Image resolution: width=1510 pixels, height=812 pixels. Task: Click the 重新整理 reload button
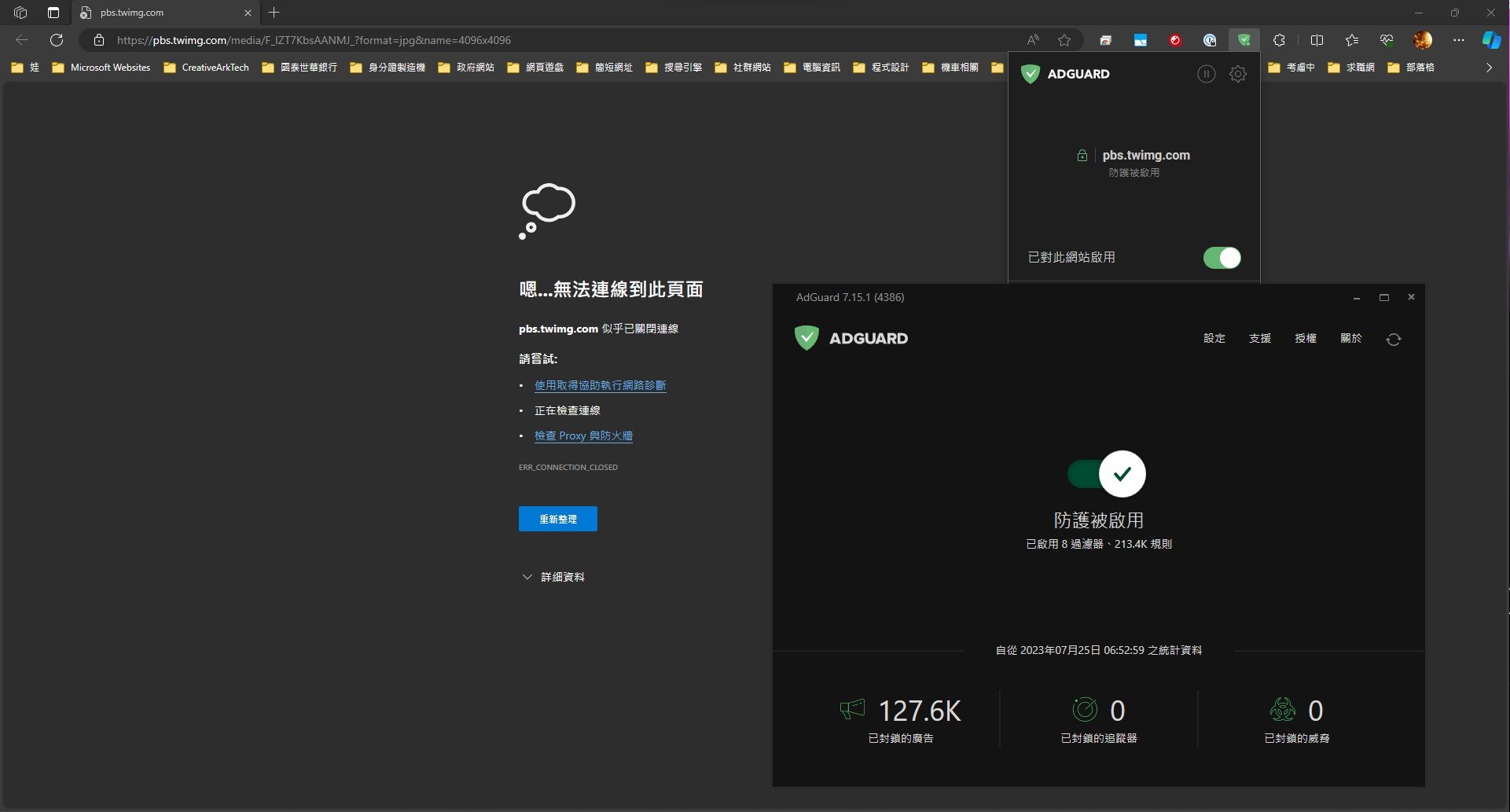[557, 518]
